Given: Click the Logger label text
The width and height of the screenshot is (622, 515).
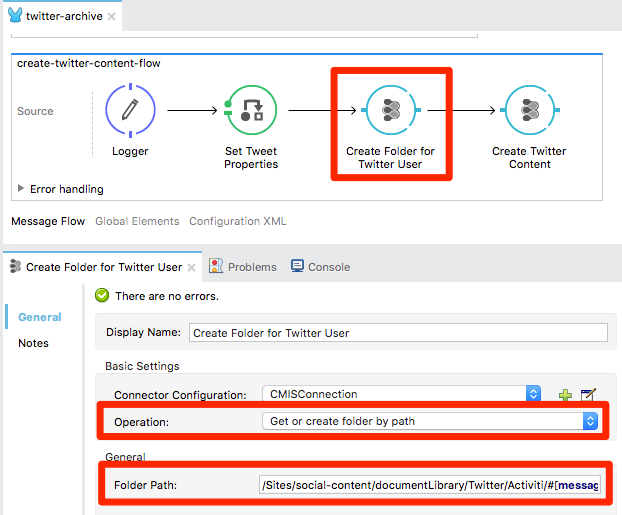Looking at the screenshot, I should (130, 151).
